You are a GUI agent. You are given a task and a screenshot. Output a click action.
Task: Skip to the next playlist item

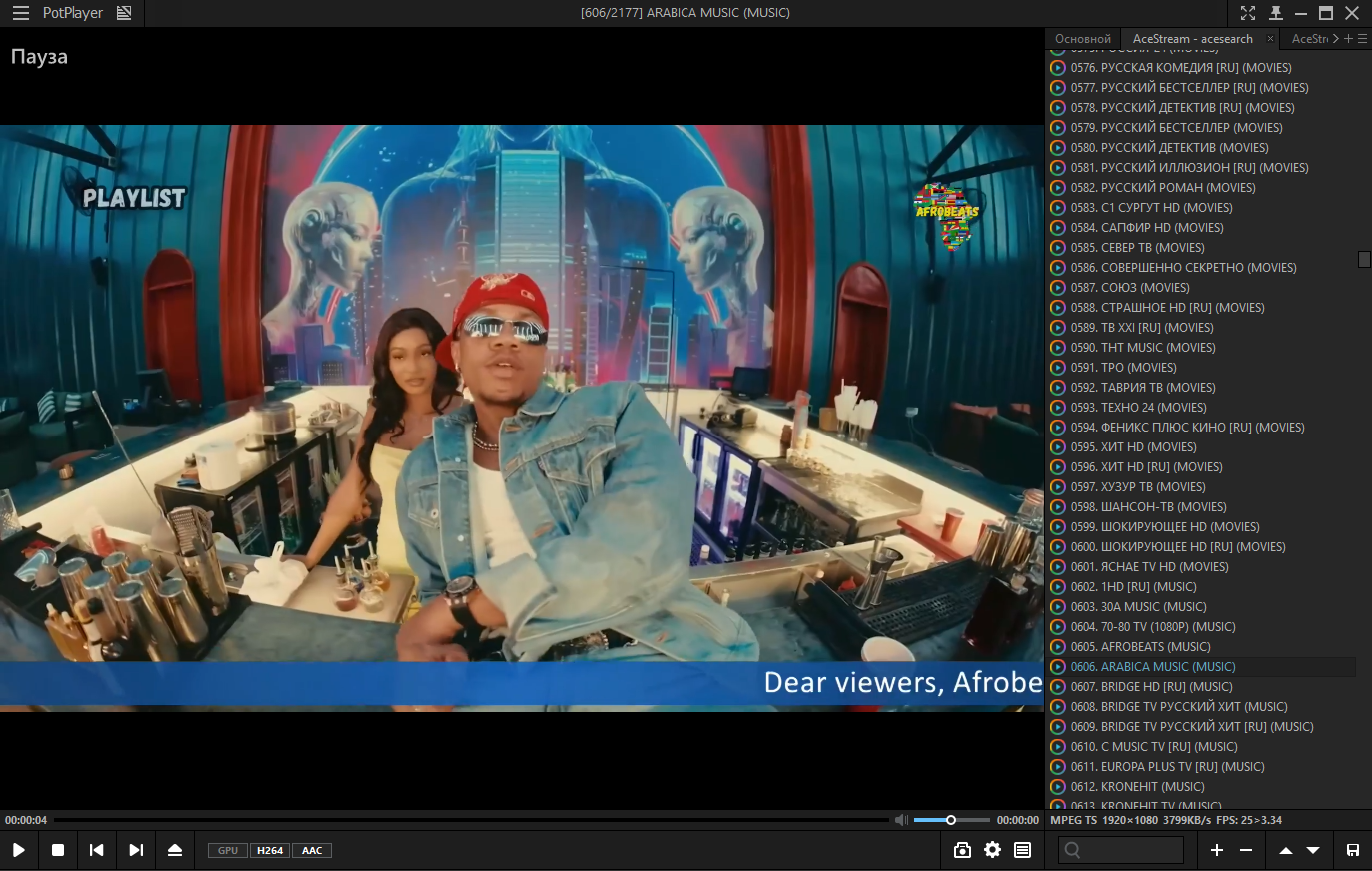(x=136, y=850)
